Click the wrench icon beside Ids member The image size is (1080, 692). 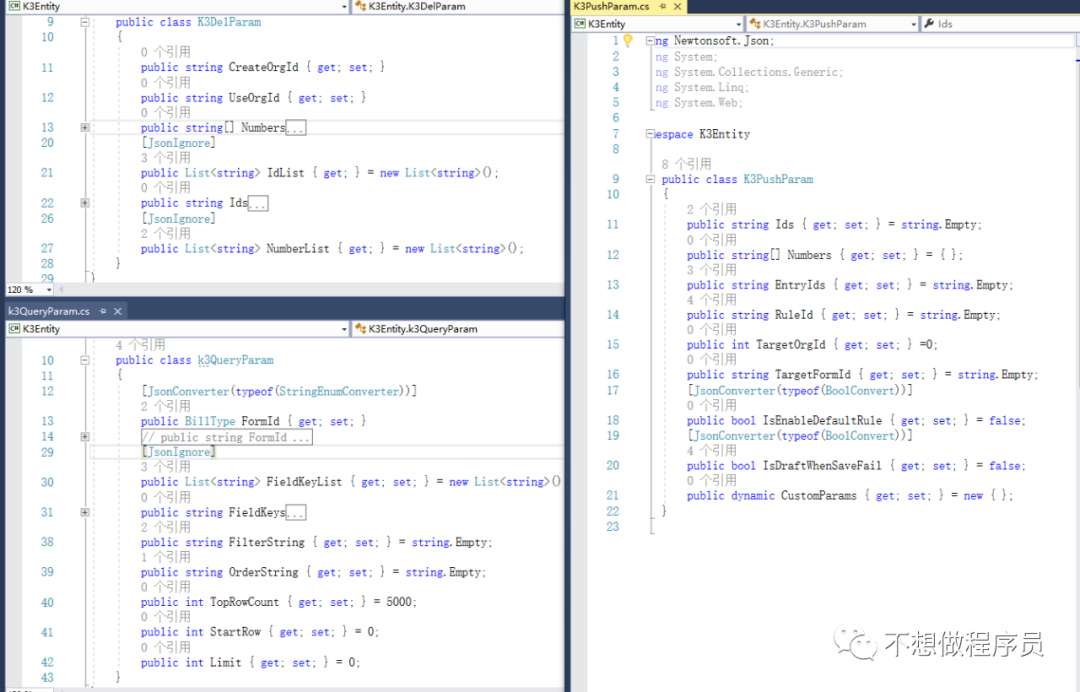point(929,23)
